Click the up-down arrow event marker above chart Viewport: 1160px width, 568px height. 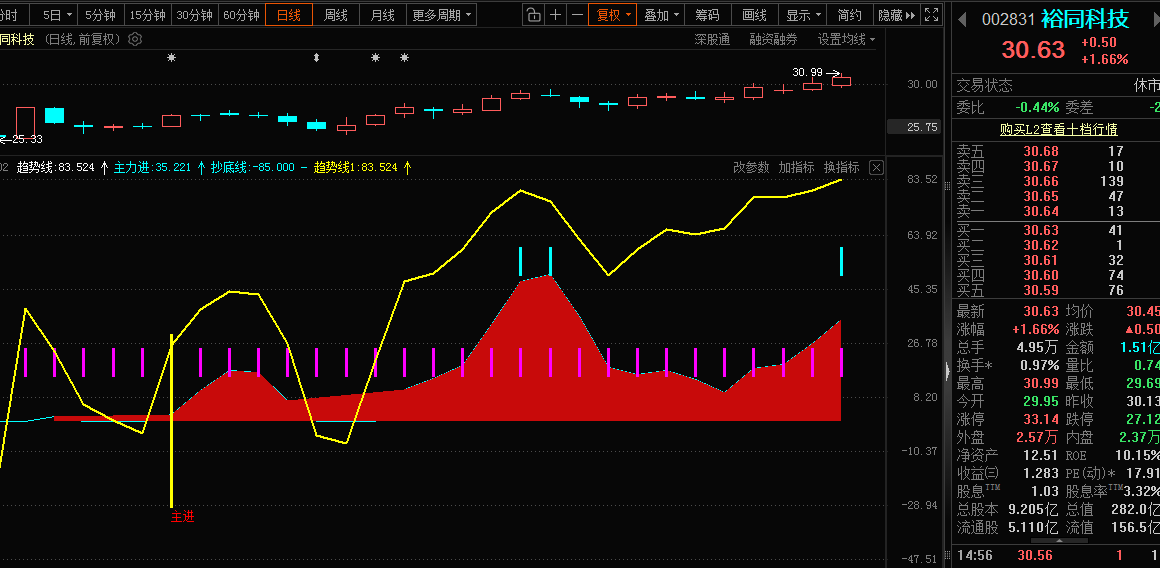317,58
